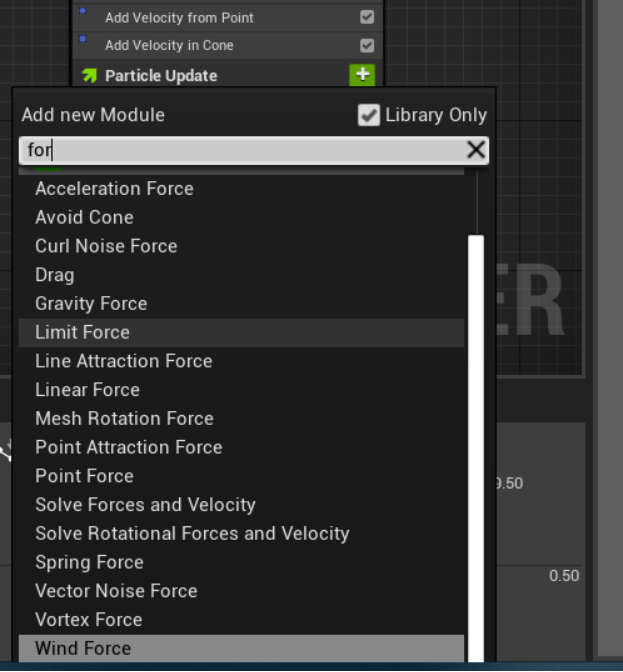
Task: Click the module search input field
Action: point(240,150)
